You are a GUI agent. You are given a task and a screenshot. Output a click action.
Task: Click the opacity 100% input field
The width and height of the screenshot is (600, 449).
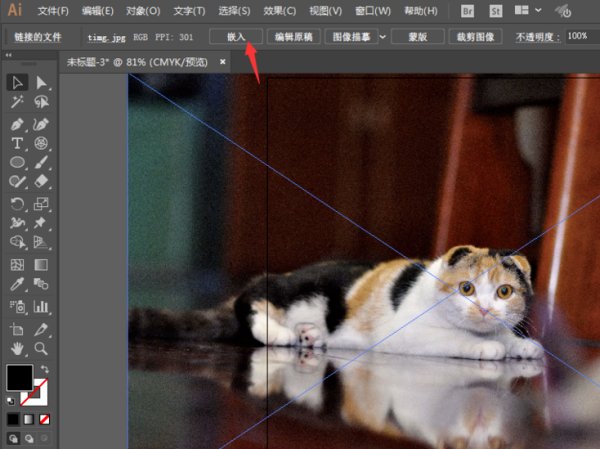[x=582, y=36]
